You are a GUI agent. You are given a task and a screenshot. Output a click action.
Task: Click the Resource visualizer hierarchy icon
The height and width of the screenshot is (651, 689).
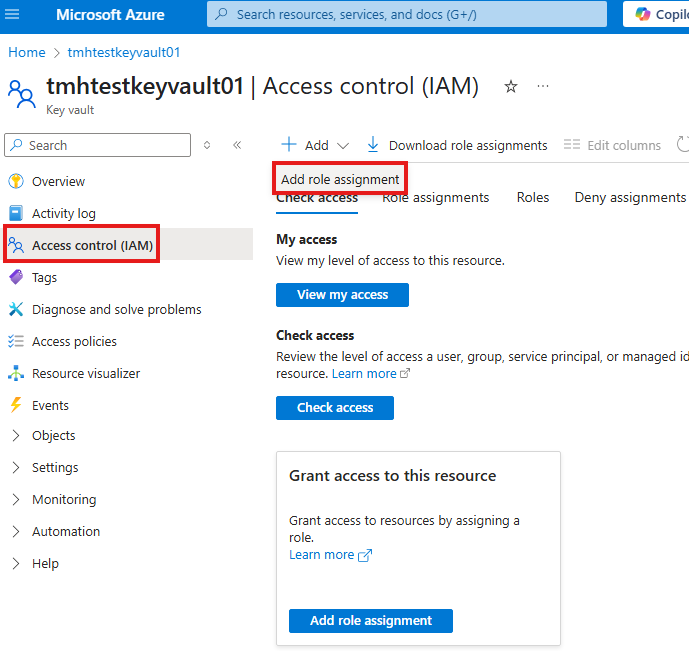(16, 373)
